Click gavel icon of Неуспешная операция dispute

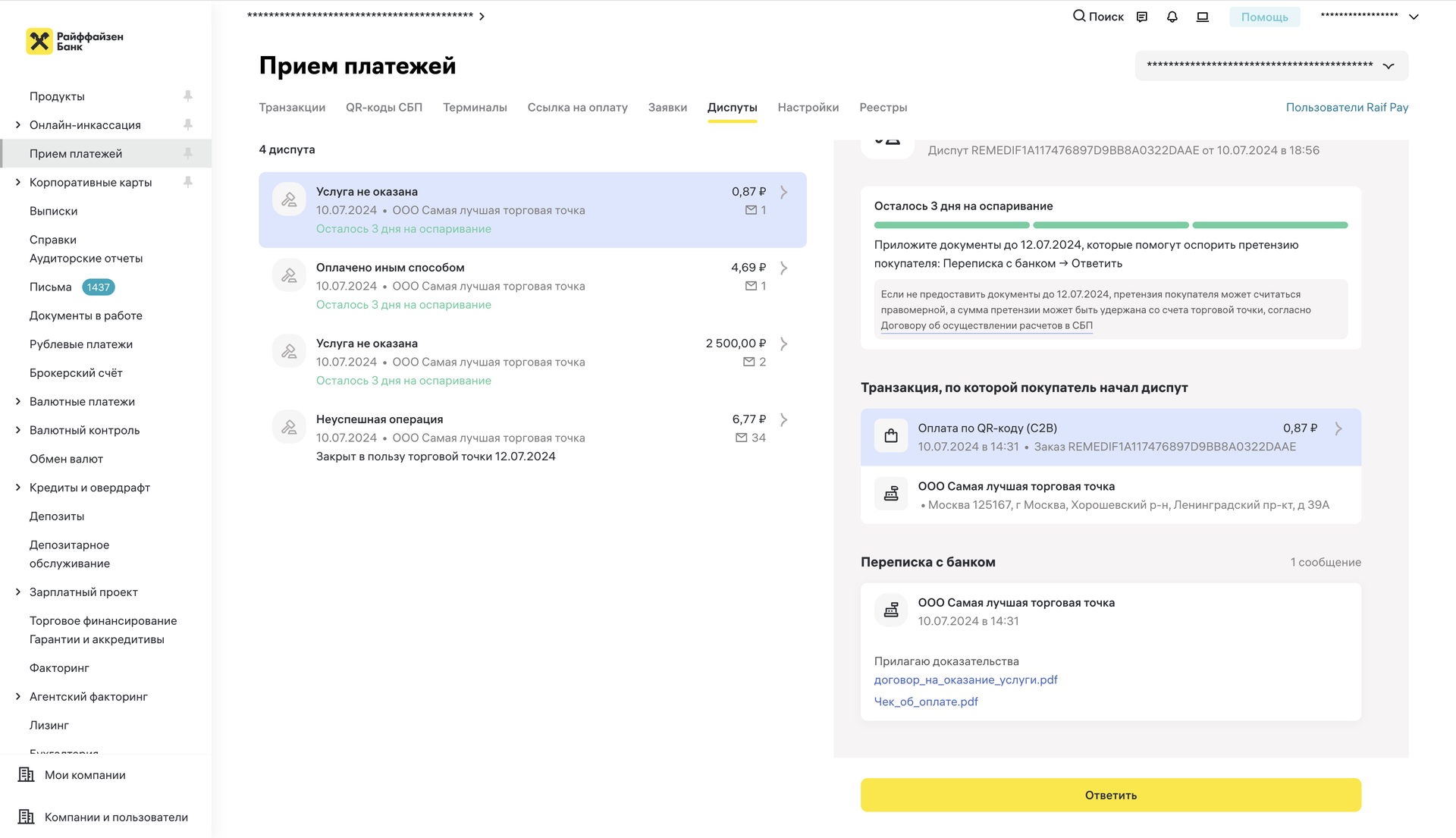point(289,427)
